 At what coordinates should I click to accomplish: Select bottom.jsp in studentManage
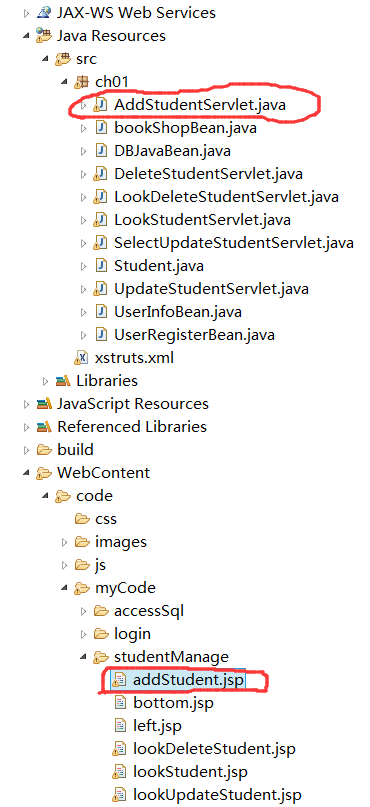tap(173, 703)
